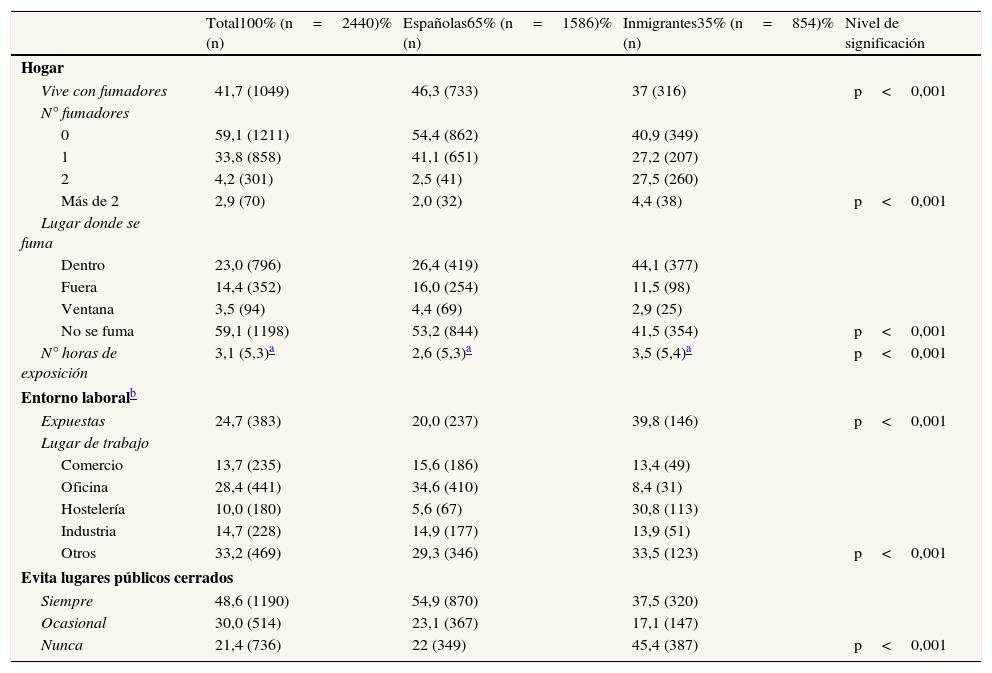992x673 pixels.
Task: Click the Lugar de trabajo subheading
Action: 95,443
